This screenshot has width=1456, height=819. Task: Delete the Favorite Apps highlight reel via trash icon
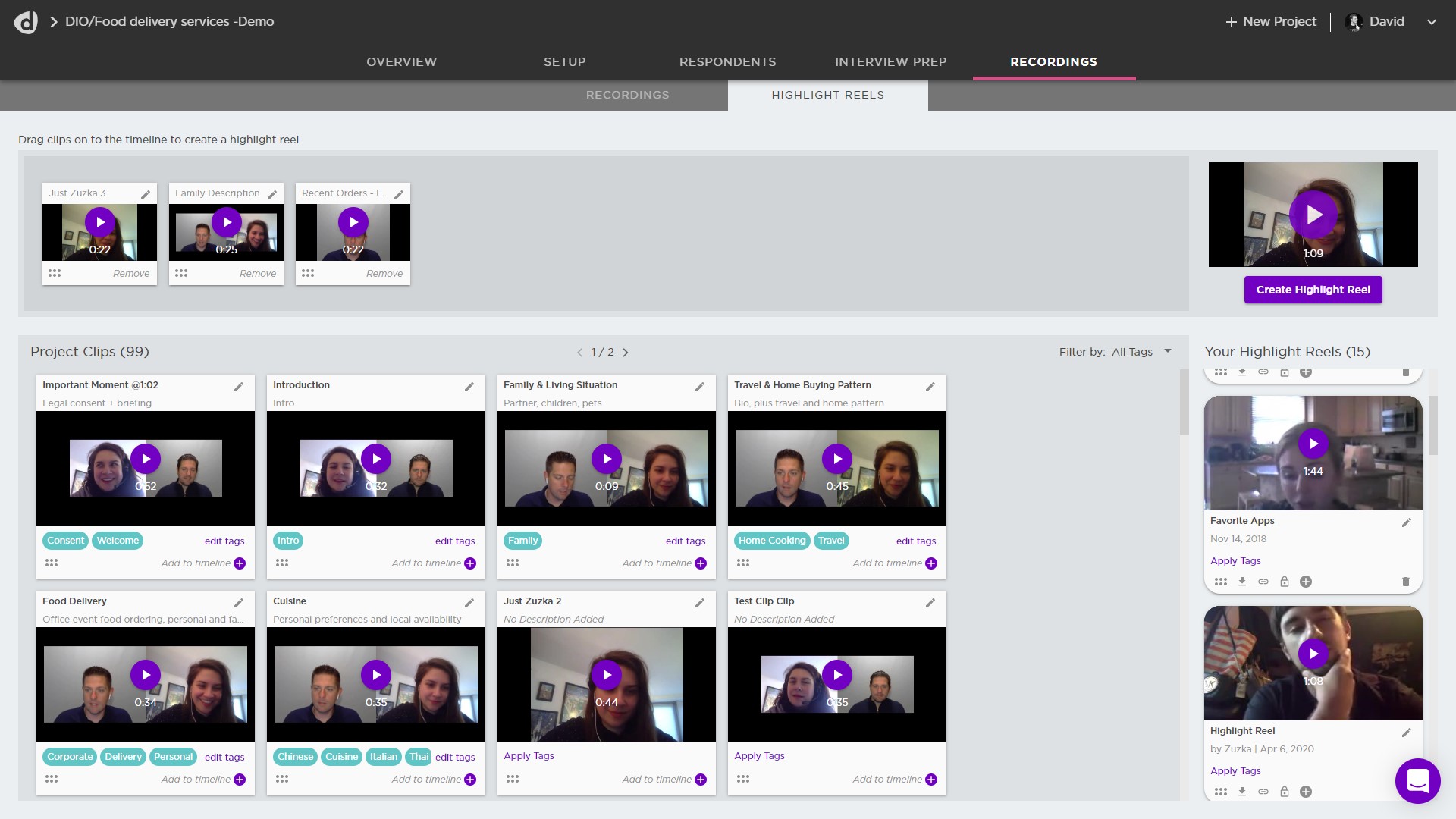1406,582
